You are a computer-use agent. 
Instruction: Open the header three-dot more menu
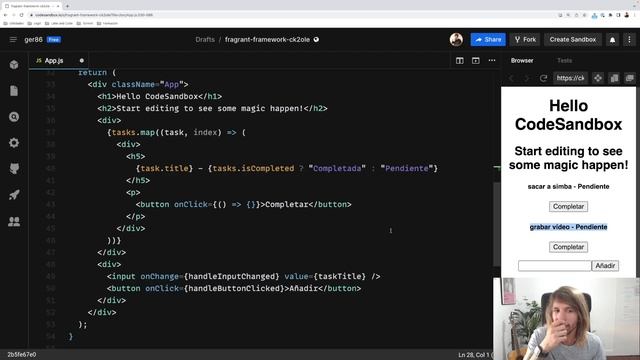tap(629, 40)
